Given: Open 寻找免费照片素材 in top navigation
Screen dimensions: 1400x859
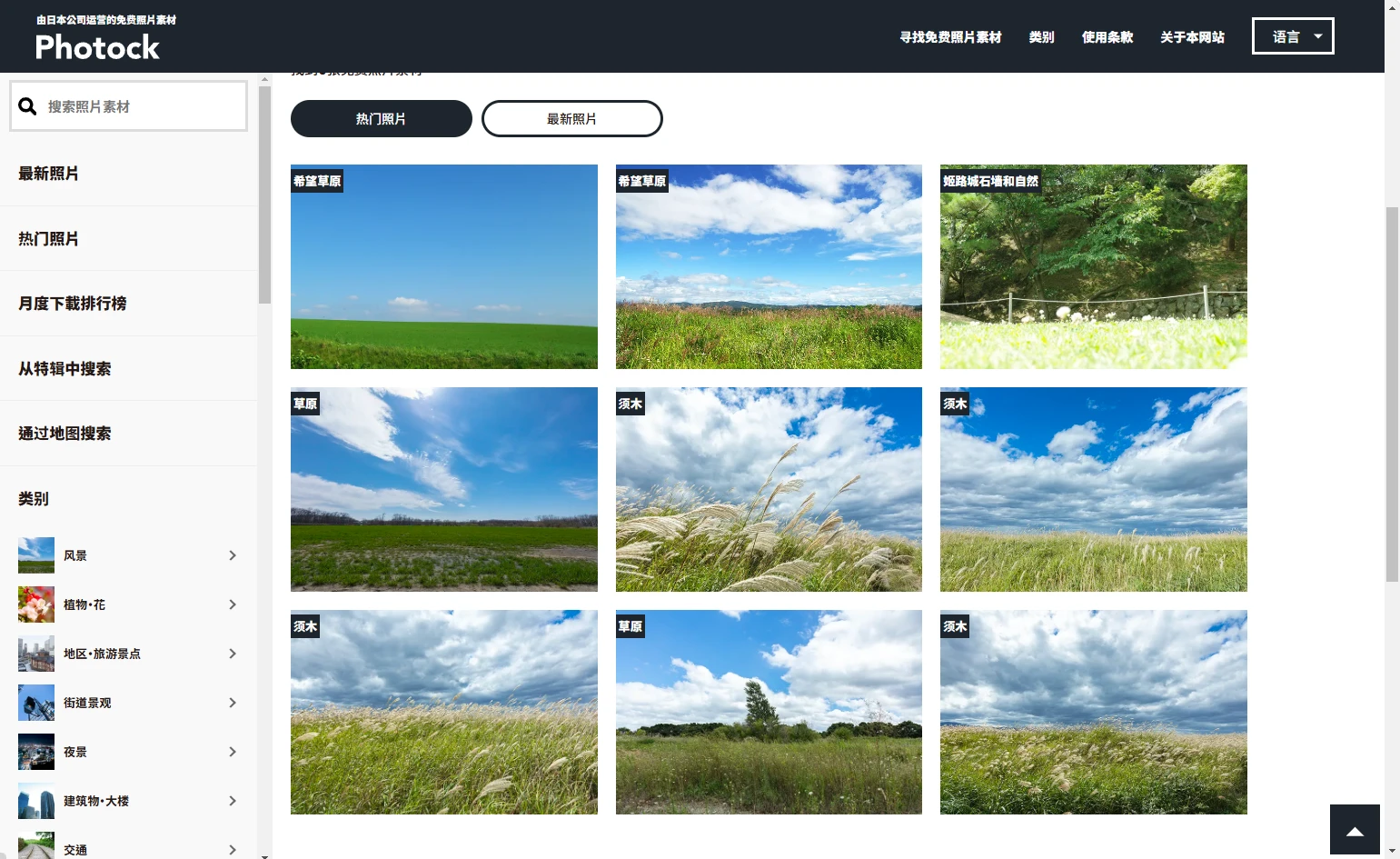Looking at the screenshot, I should (949, 37).
